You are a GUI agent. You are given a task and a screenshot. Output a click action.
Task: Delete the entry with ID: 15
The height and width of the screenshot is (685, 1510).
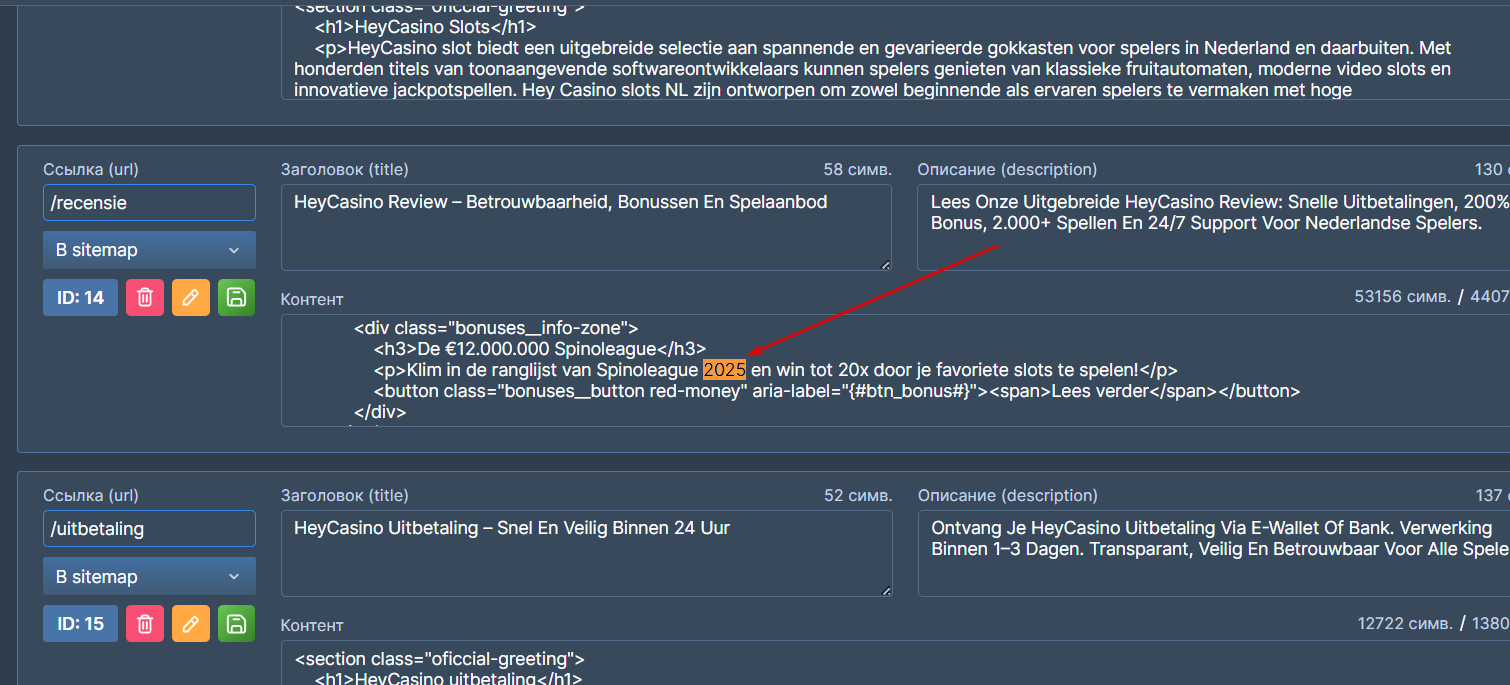pos(144,623)
